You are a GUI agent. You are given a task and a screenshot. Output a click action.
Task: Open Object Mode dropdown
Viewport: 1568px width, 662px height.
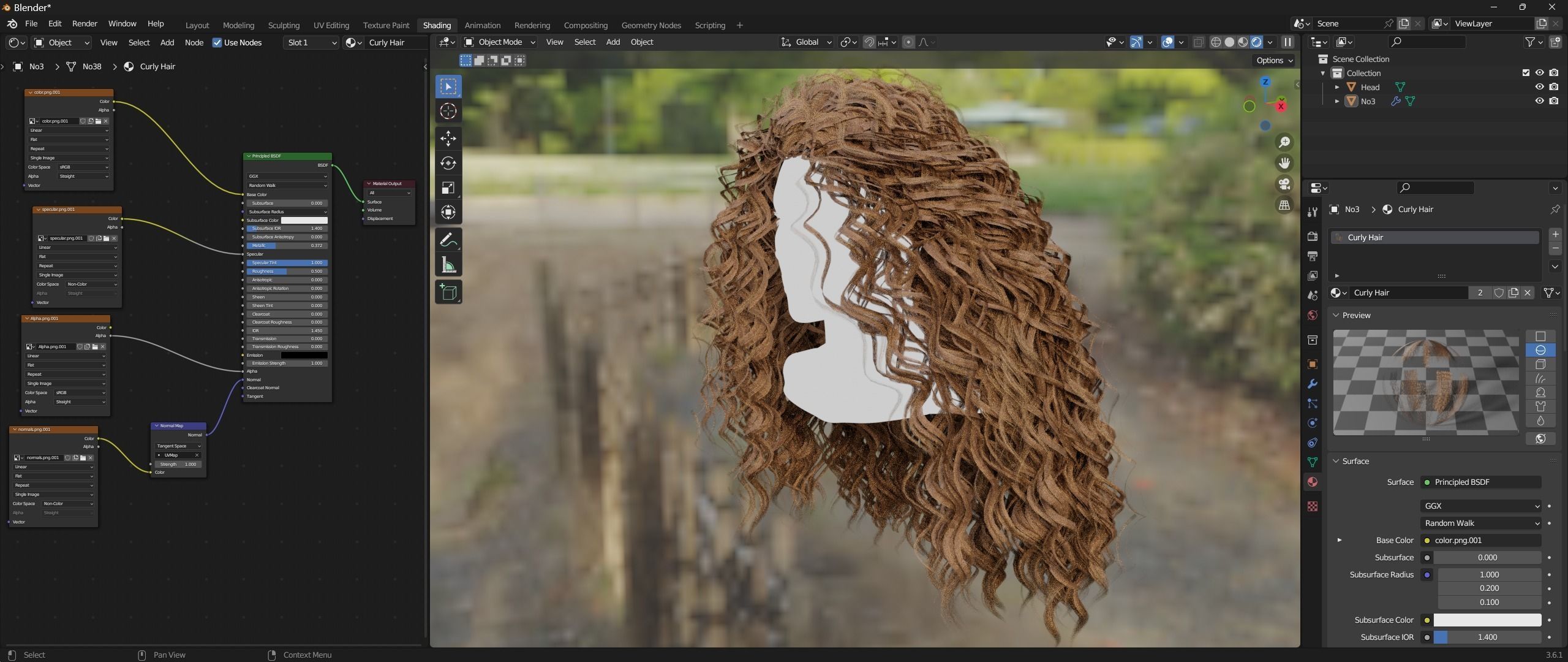click(500, 42)
